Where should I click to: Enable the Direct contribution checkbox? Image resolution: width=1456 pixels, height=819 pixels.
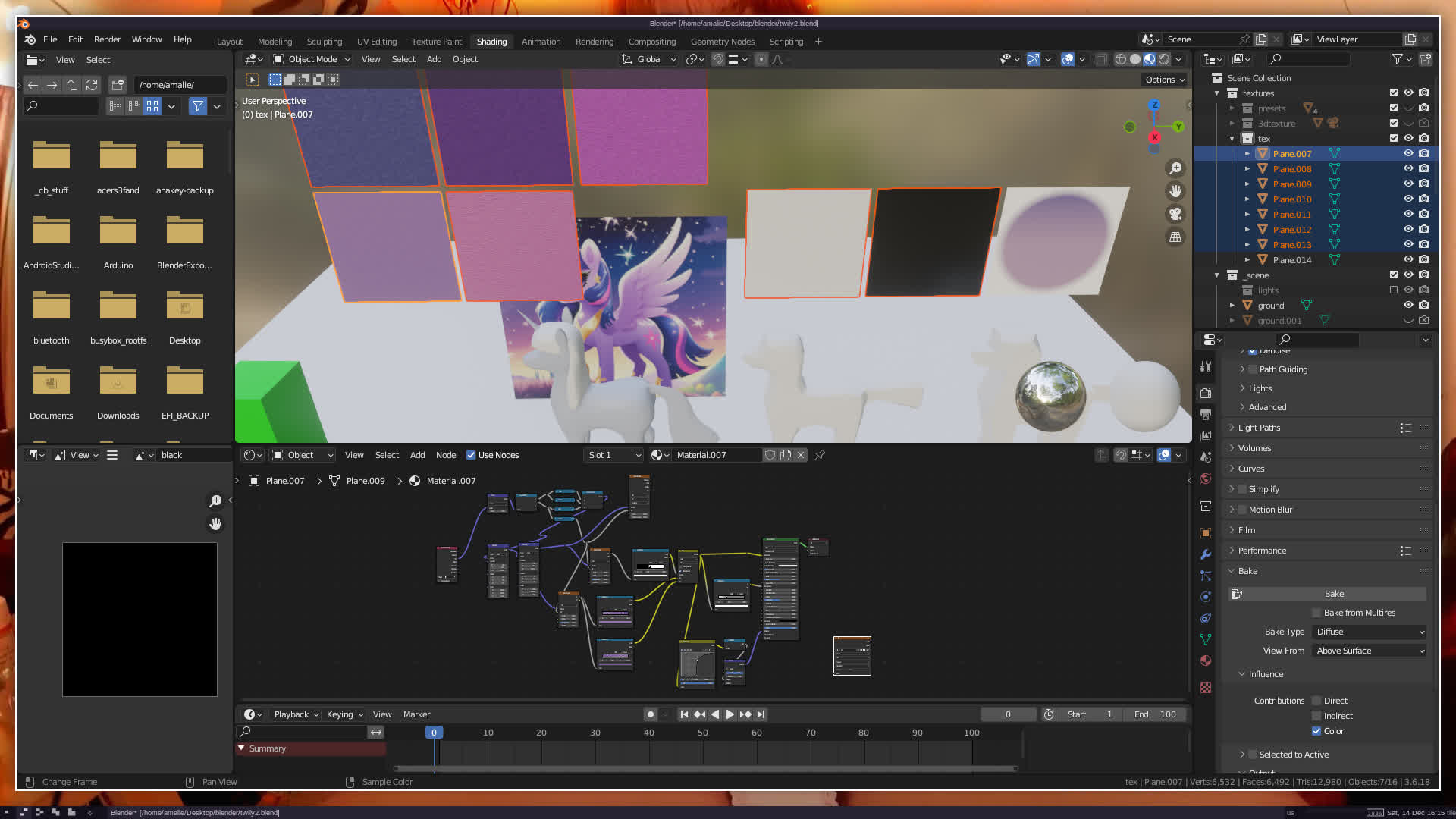pyautogui.click(x=1316, y=701)
